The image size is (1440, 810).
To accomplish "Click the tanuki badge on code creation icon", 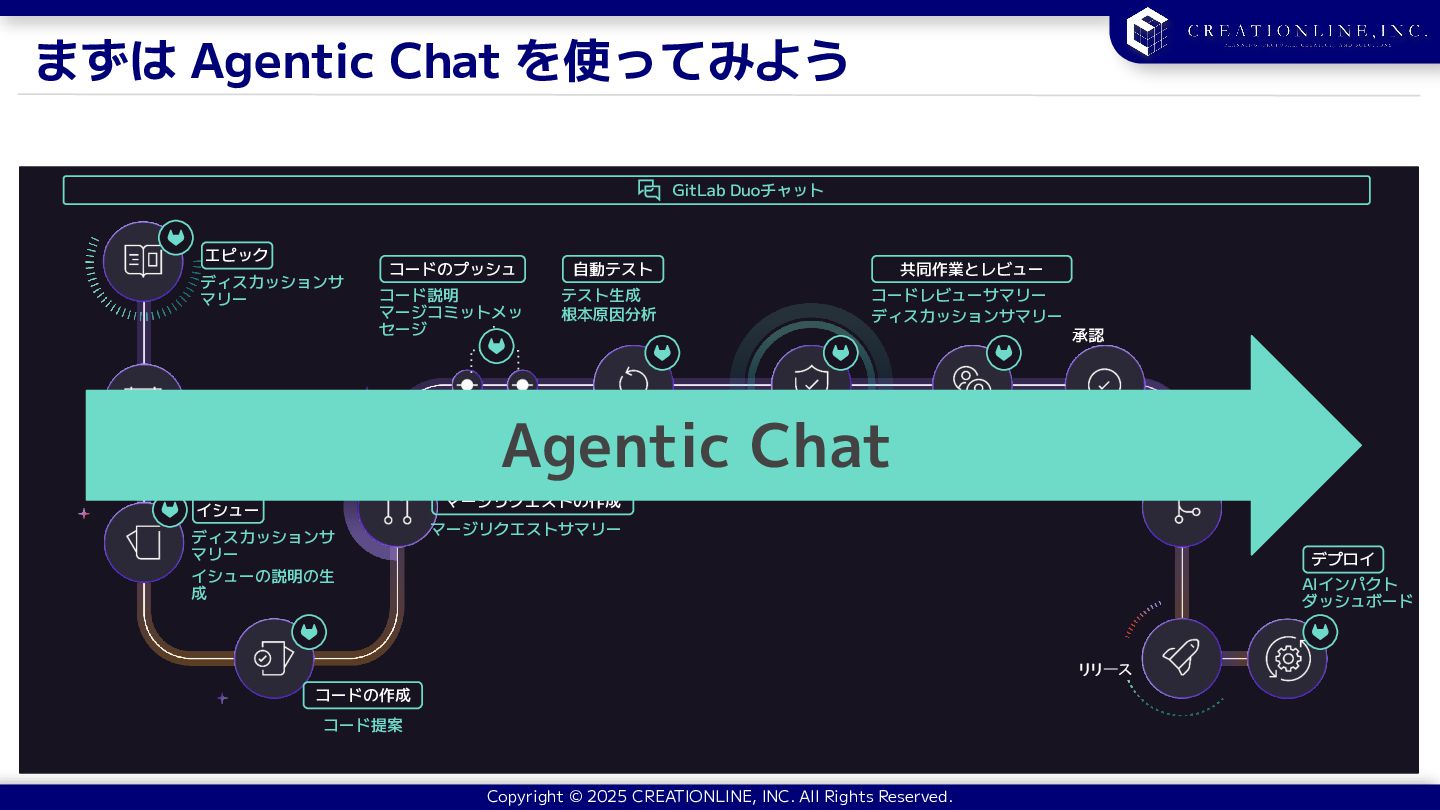I will click(x=309, y=633).
